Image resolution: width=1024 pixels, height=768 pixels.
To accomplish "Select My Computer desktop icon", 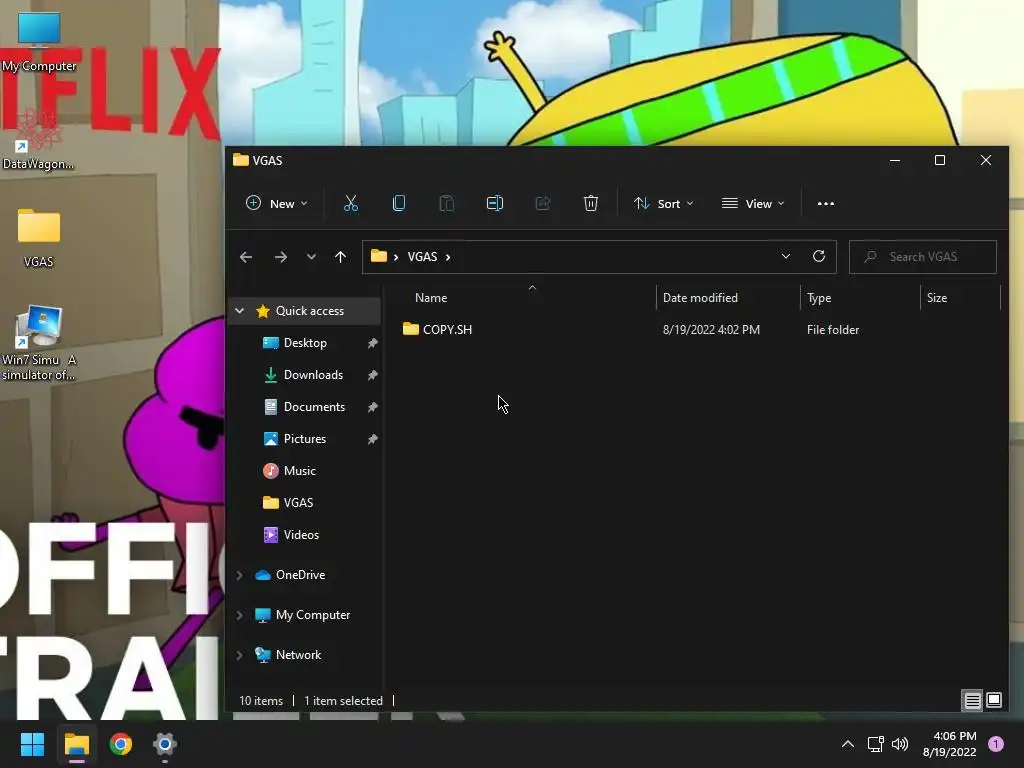I will click(39, 40).
